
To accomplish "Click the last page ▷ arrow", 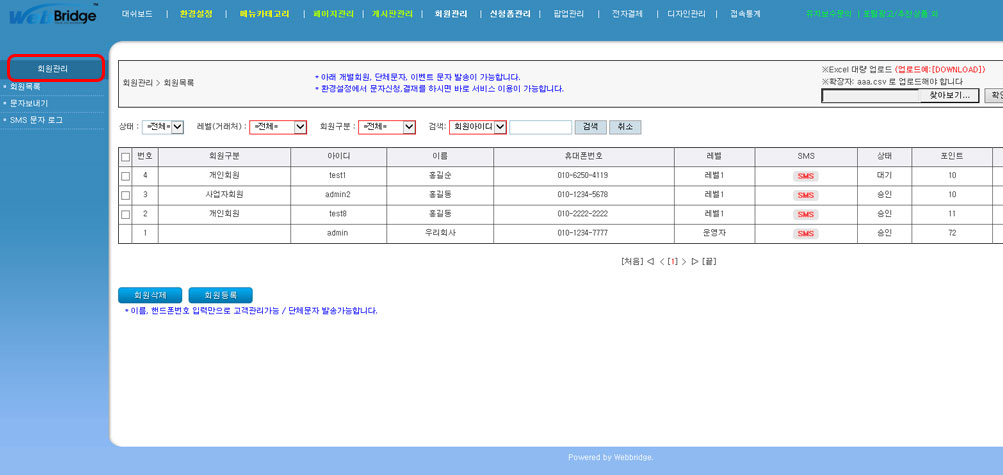I will pyautogui.click(x=695, y=261).
